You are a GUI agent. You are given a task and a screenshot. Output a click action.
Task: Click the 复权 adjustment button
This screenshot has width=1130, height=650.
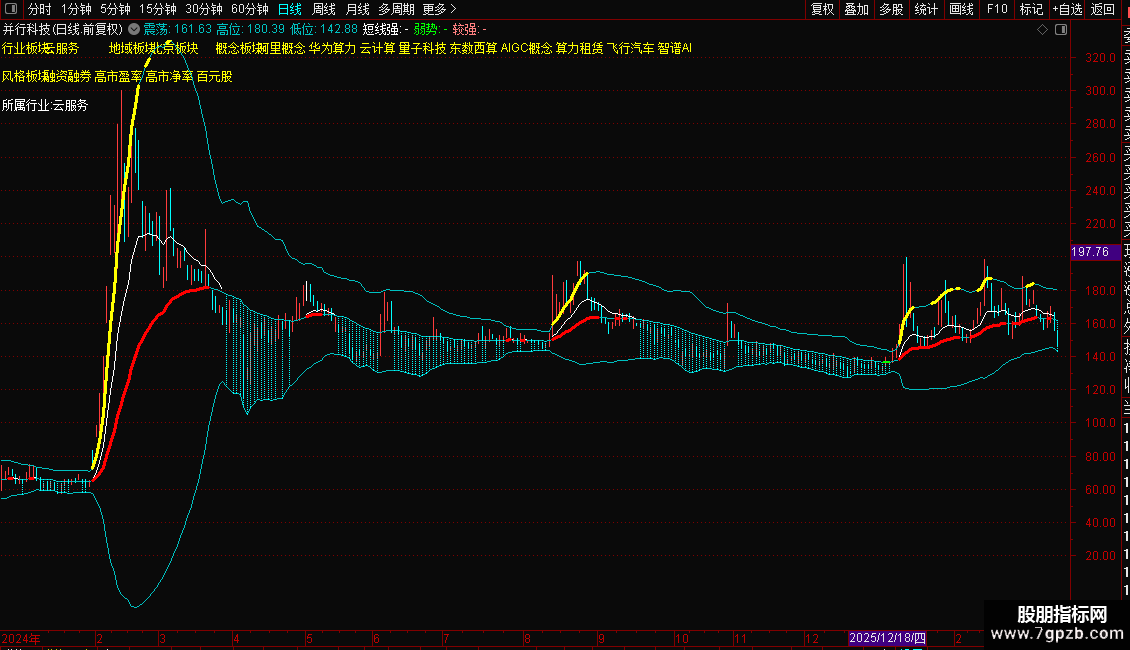pyautogui.click(x=822, y=9)
